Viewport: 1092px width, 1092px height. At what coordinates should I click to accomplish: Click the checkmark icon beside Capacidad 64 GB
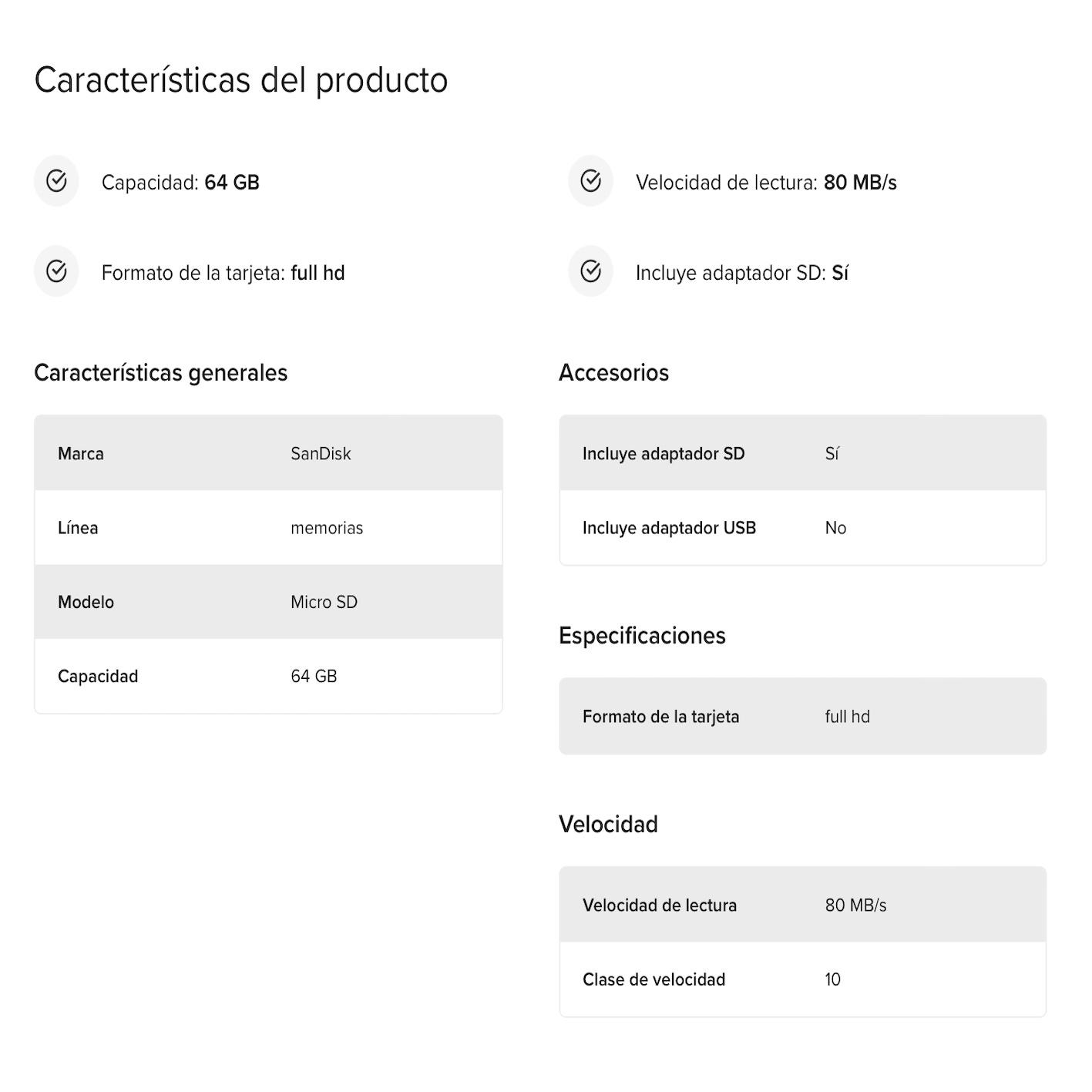coord(56,181)
